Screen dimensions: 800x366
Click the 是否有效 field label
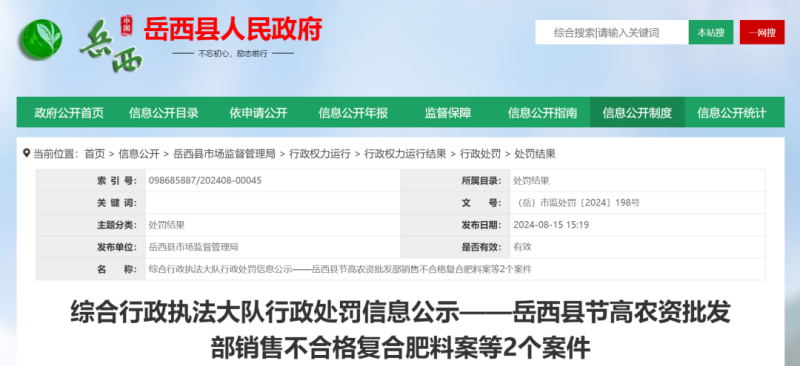482,247
